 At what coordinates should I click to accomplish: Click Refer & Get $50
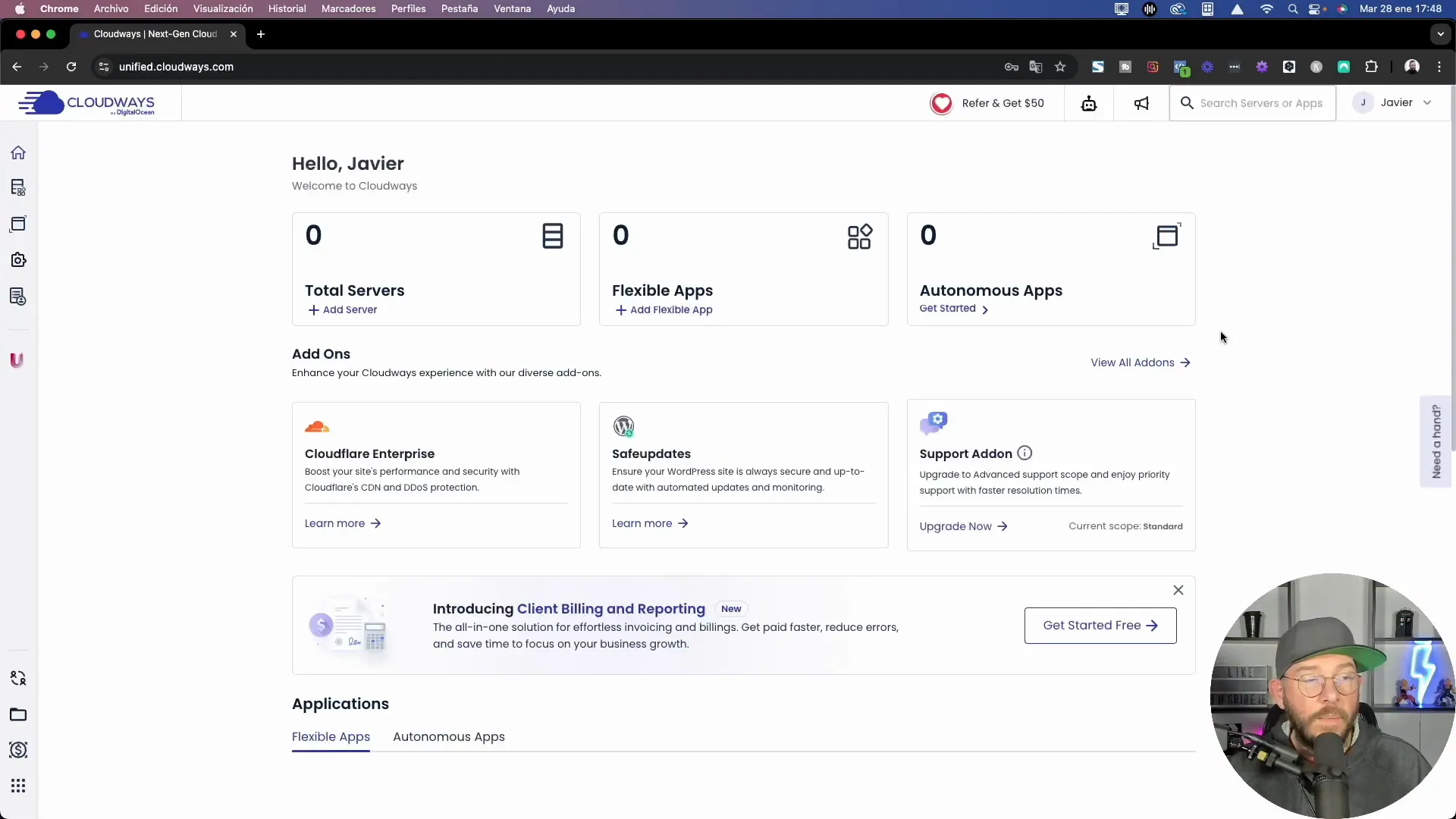point(1003,103)
